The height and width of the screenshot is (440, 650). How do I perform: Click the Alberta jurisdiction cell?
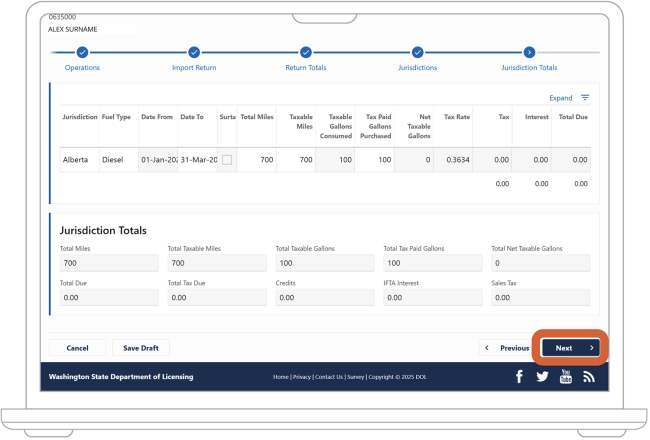click(x=80, y=160)
